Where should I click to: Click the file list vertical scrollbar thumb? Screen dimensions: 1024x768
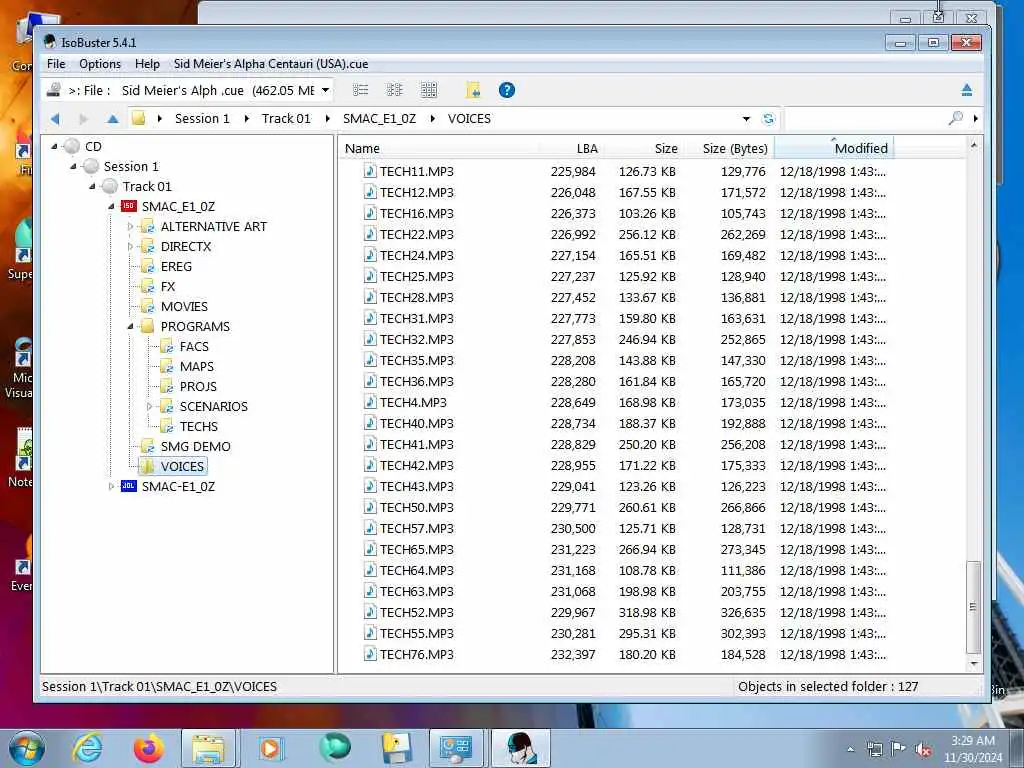click(973, 607)
